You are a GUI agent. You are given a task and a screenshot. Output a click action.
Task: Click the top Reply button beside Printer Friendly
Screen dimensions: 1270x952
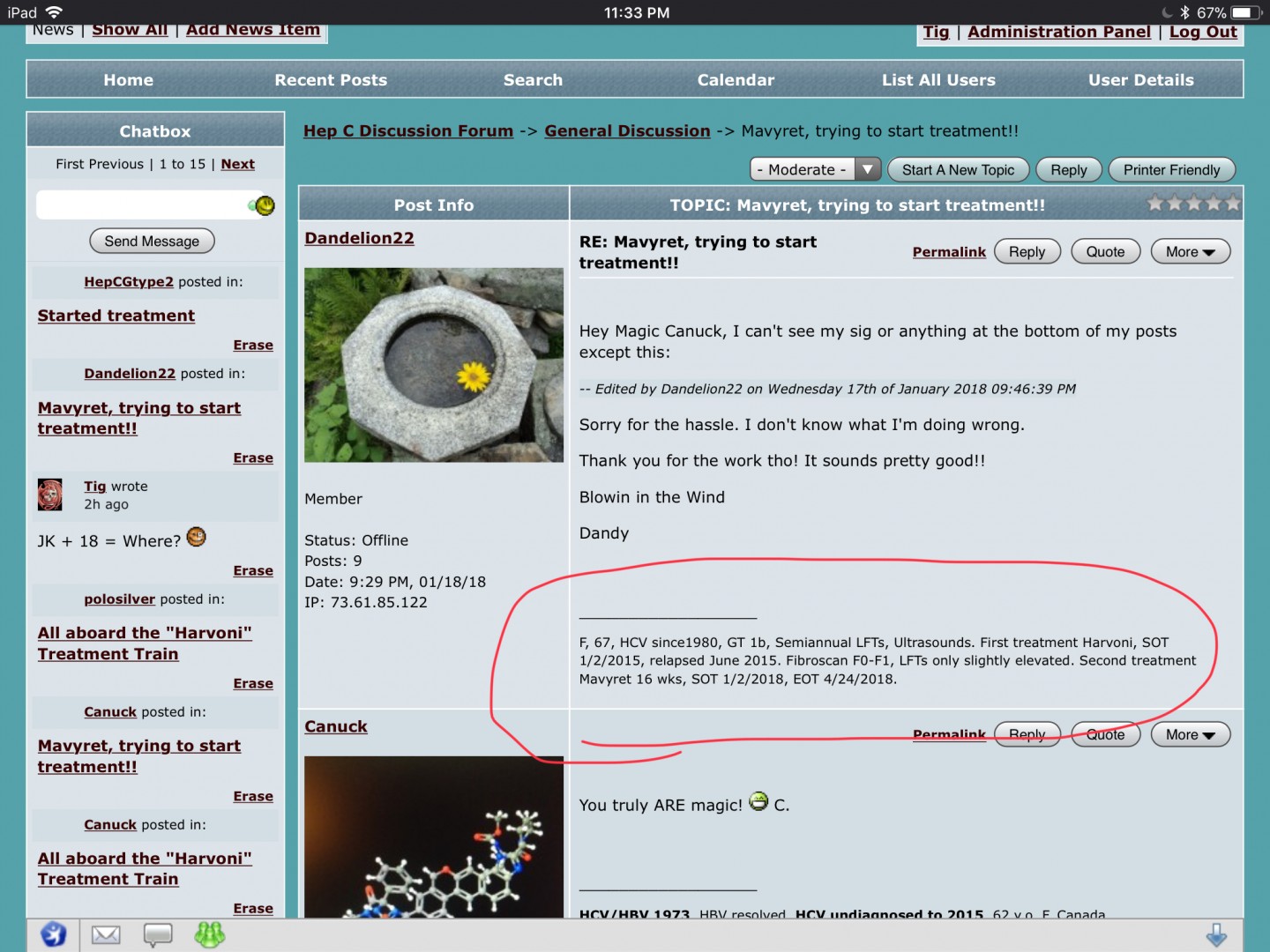click(x=1069, y=170)
